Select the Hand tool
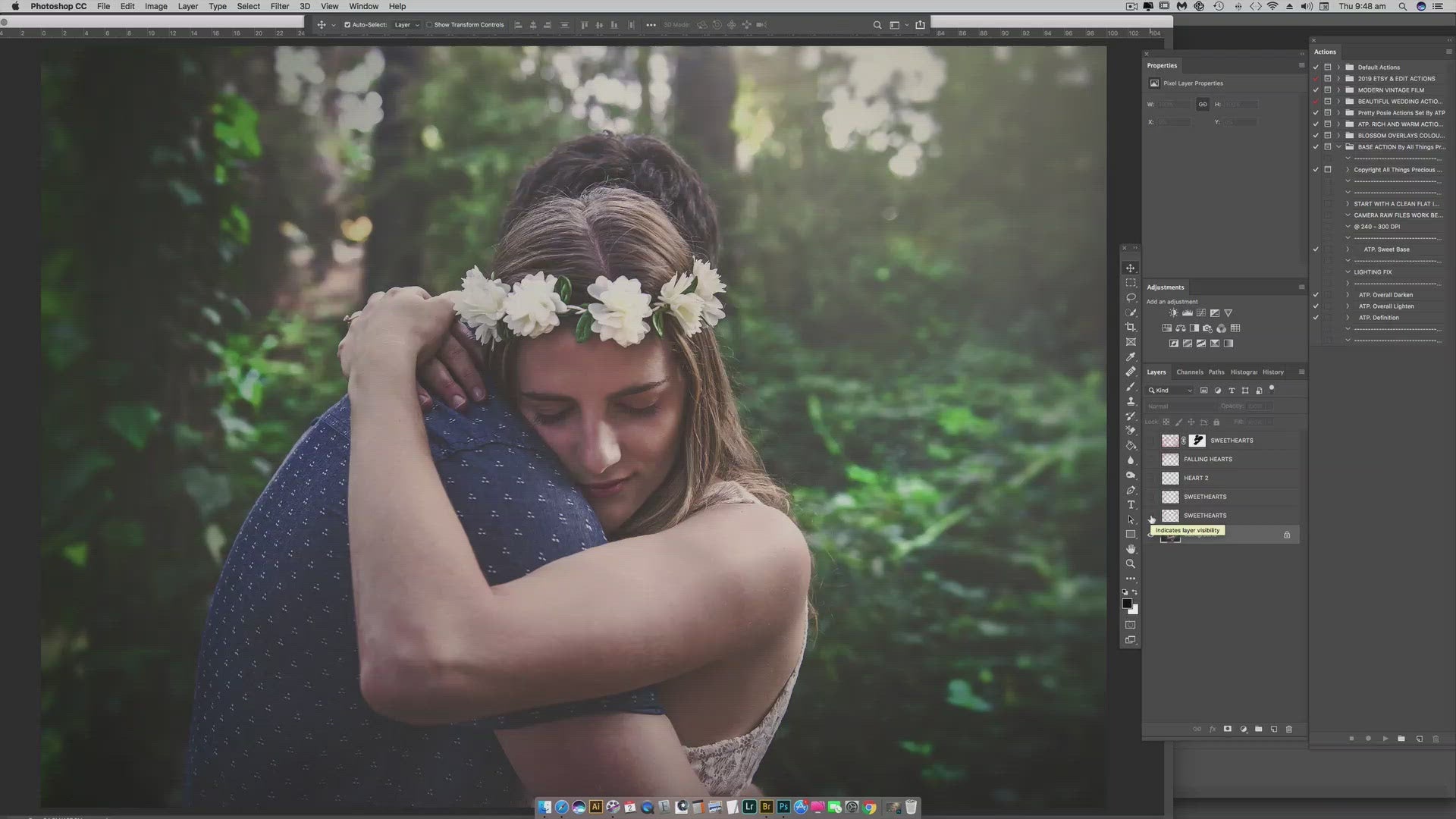The image size is (1456, 819). (x=1131, y=549)
